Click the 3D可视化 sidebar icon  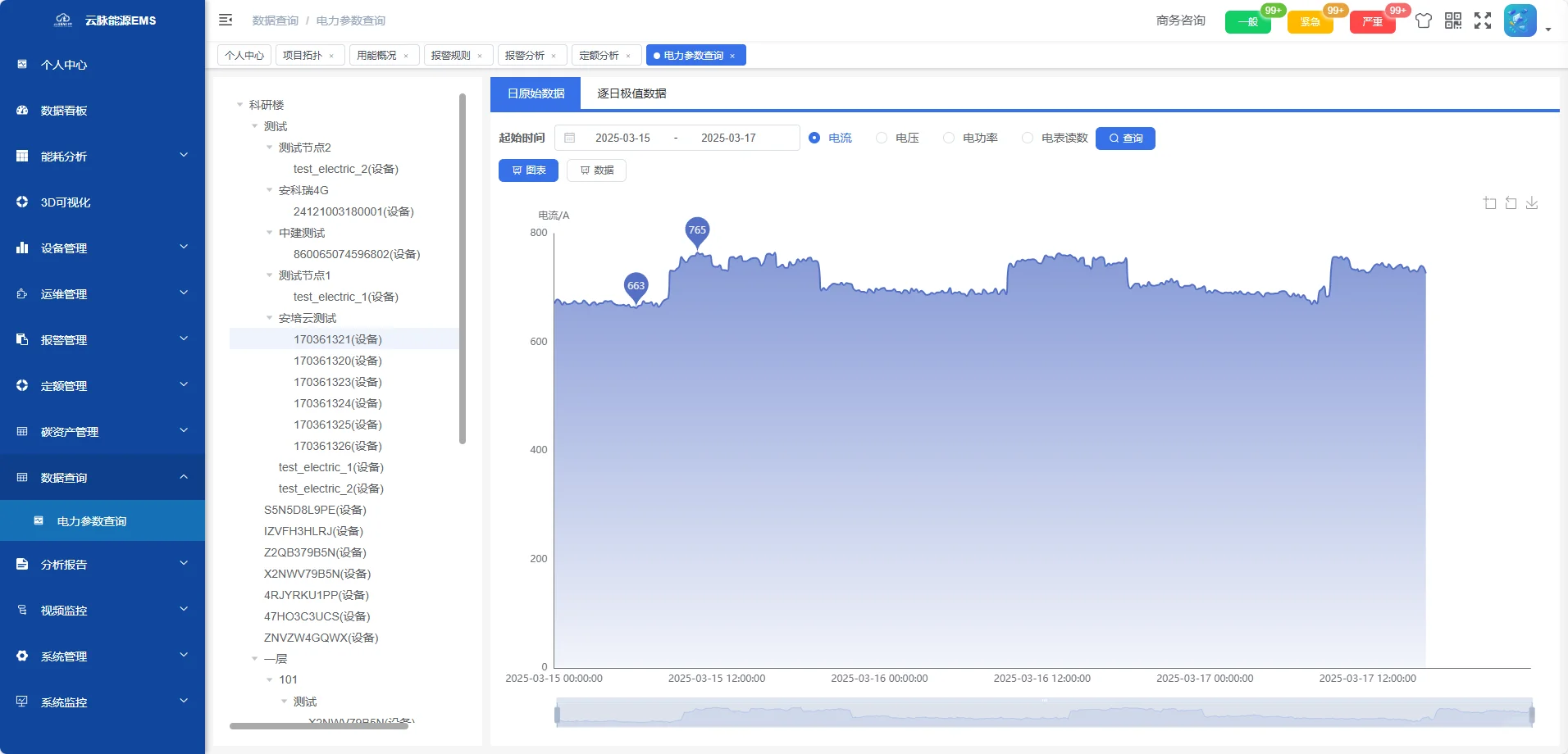point(22,202)
